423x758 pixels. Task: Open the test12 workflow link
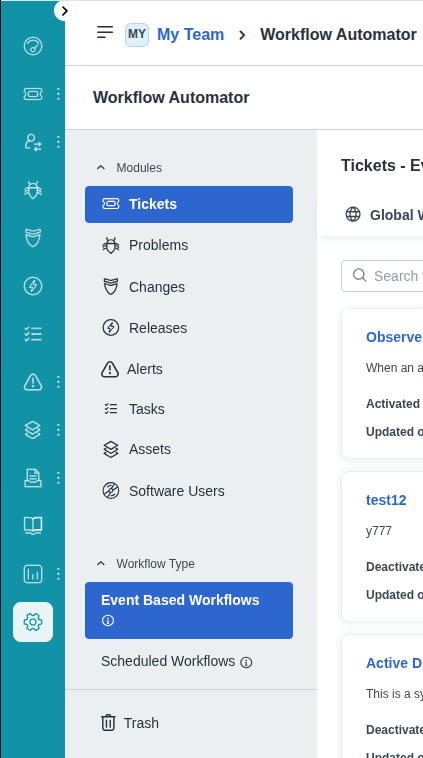tap(386, 500)
